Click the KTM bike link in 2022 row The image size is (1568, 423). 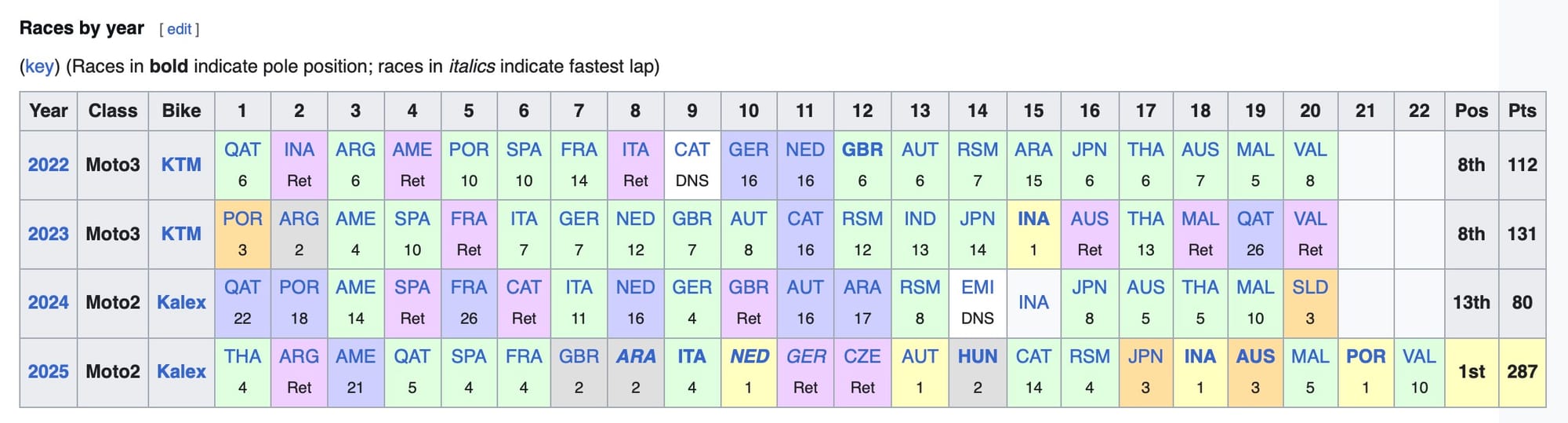[x=181, y=165]
